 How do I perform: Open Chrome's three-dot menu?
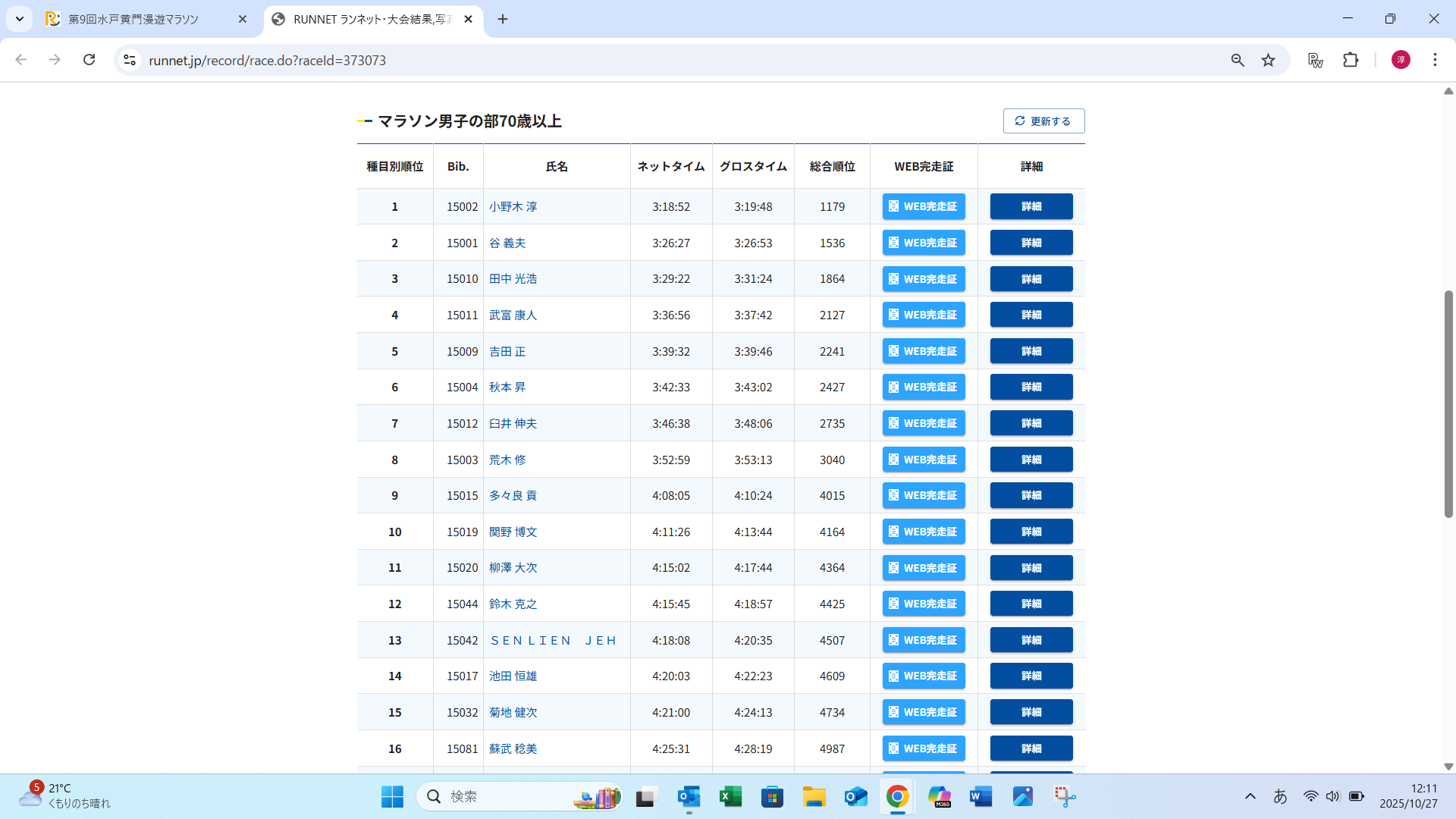coord(1435,60)
